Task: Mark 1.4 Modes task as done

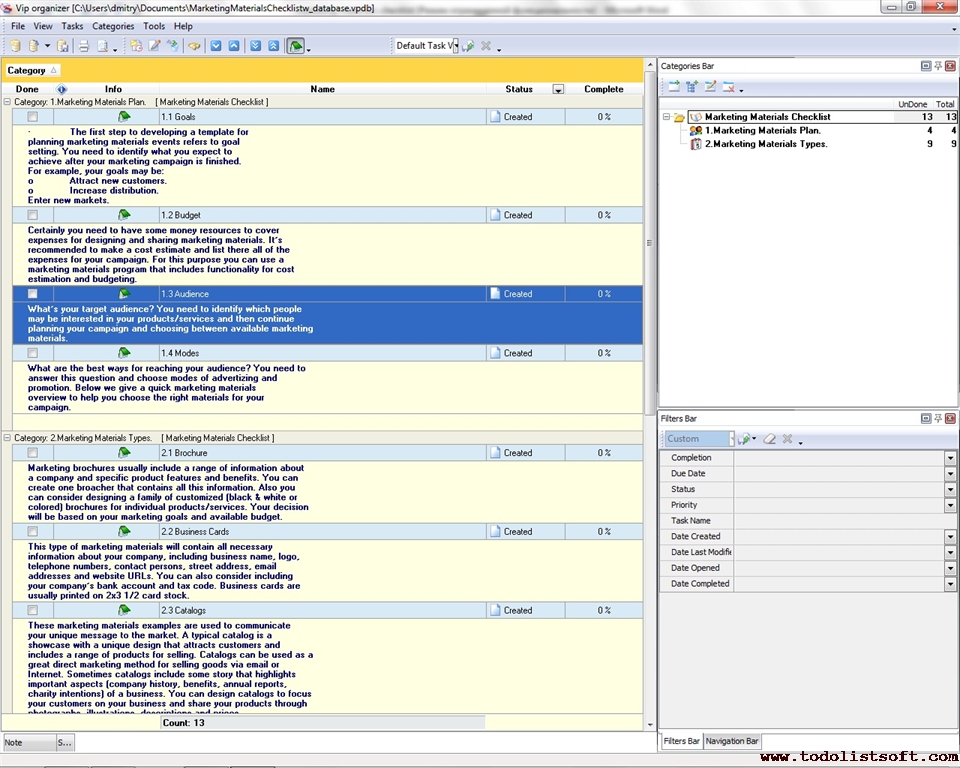Action: click(x=33, y=353)
